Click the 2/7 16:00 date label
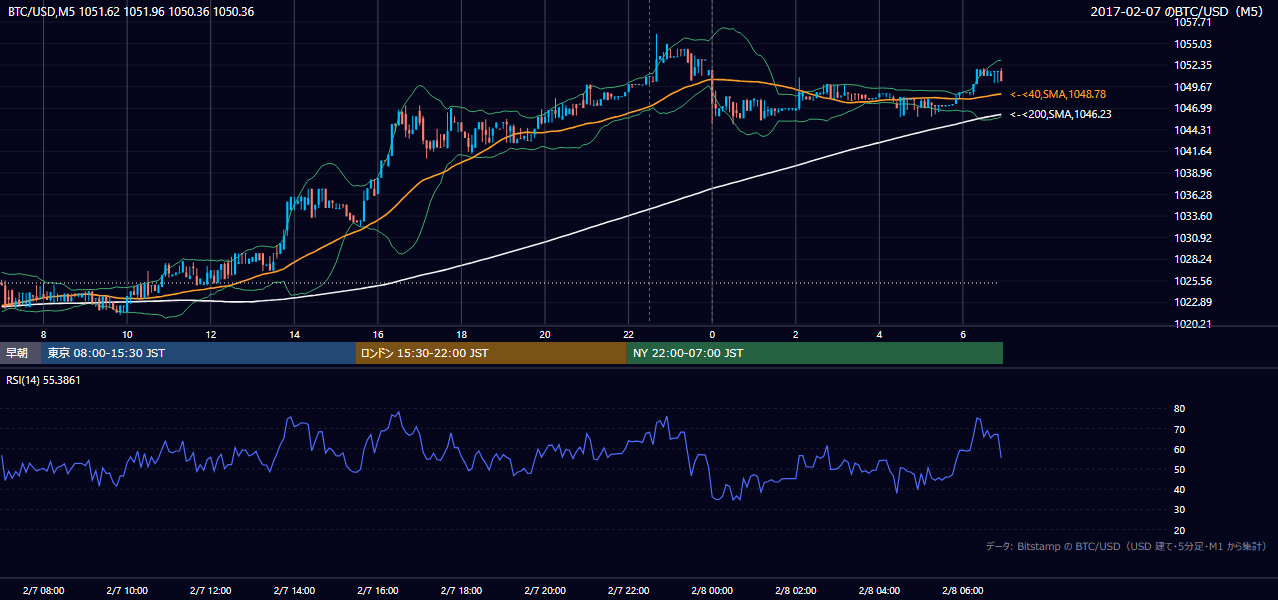The width and height of the screenshot is (1278, 600). (x=378, y=590)
